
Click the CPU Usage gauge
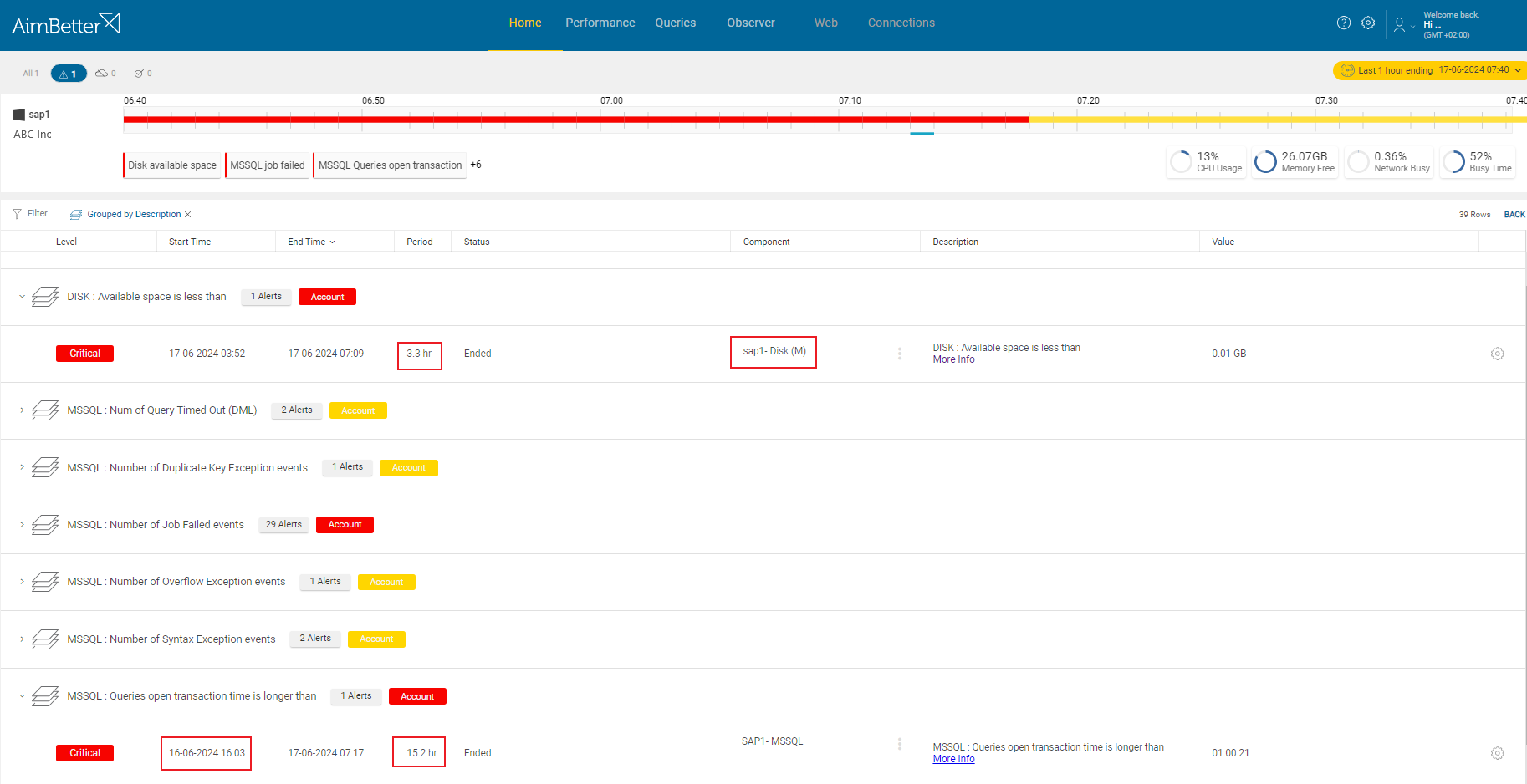tap(1207, 162)
